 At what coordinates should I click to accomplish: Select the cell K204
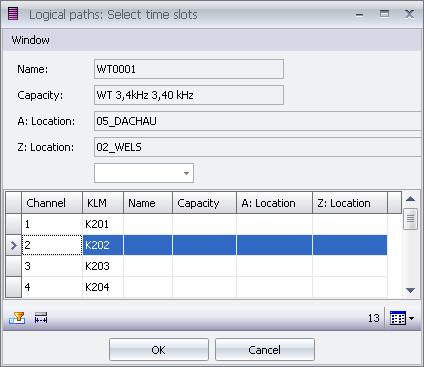click(103, 287)
